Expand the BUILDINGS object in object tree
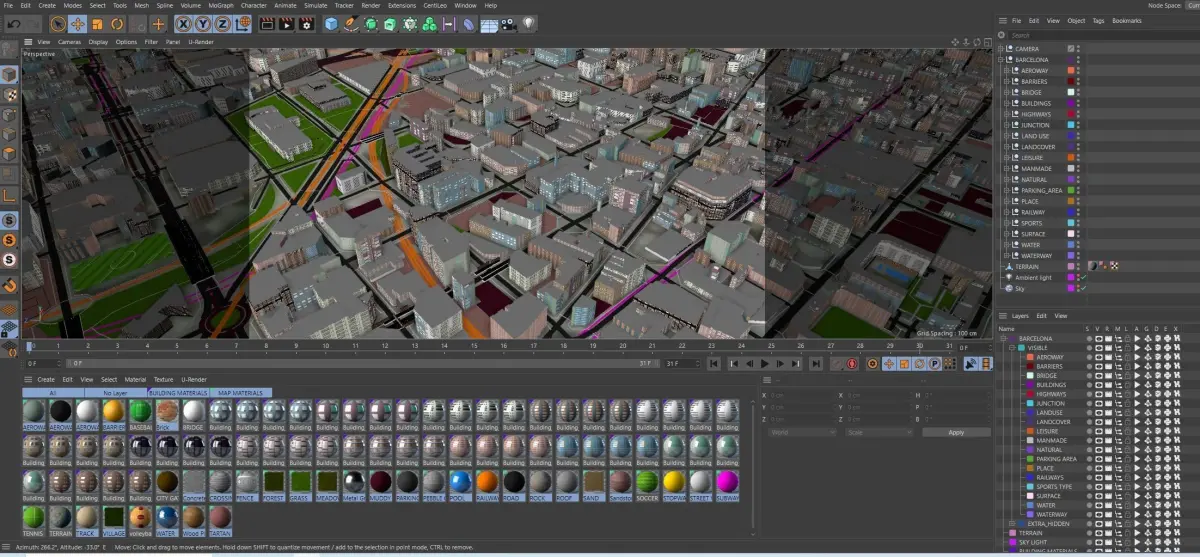1200x557 pixels. tap(1005, 103)
